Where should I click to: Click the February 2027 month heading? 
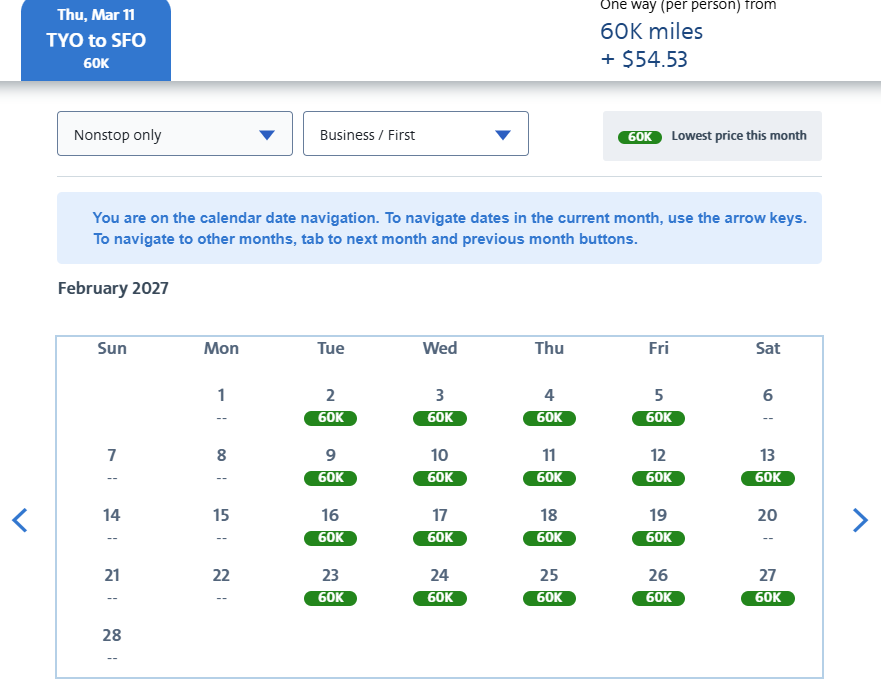(113, 288)
